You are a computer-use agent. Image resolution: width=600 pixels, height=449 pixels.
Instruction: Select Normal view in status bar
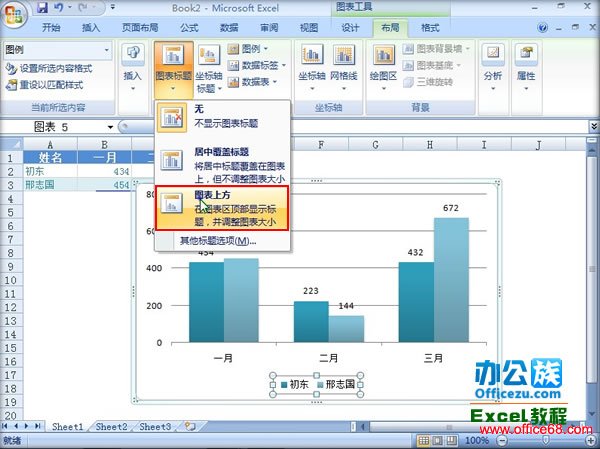423,441
